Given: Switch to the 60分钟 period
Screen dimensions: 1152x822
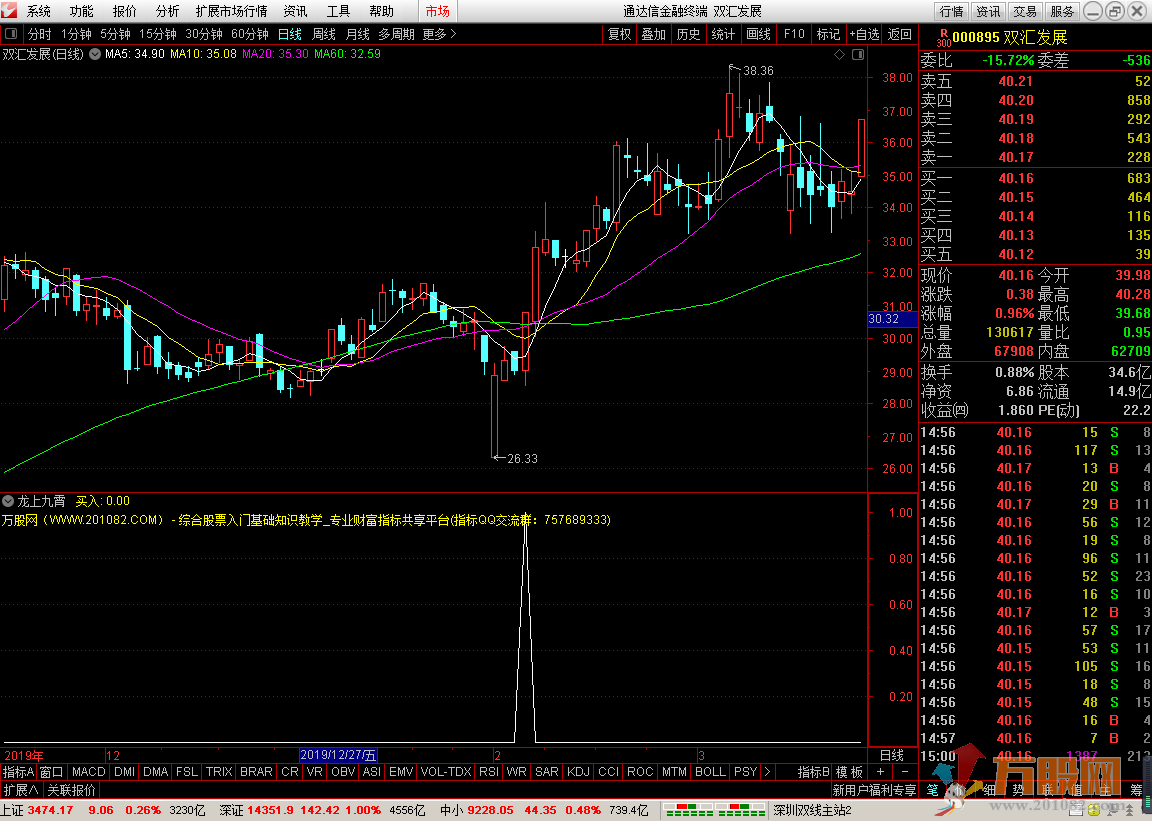Looking at the screenshot, I should click(x=250, y=34).
